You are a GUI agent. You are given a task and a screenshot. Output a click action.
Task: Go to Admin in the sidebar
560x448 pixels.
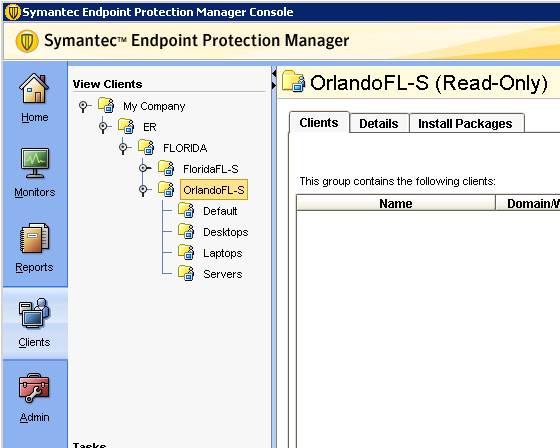pyautogui.click(x=34, y=417)
